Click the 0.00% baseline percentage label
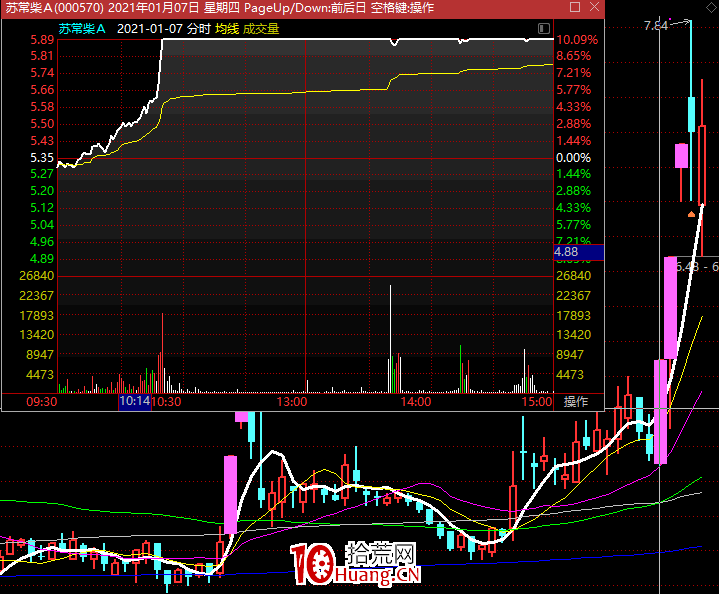Viewport: 719px width, 594px height. tap(573, 158)
